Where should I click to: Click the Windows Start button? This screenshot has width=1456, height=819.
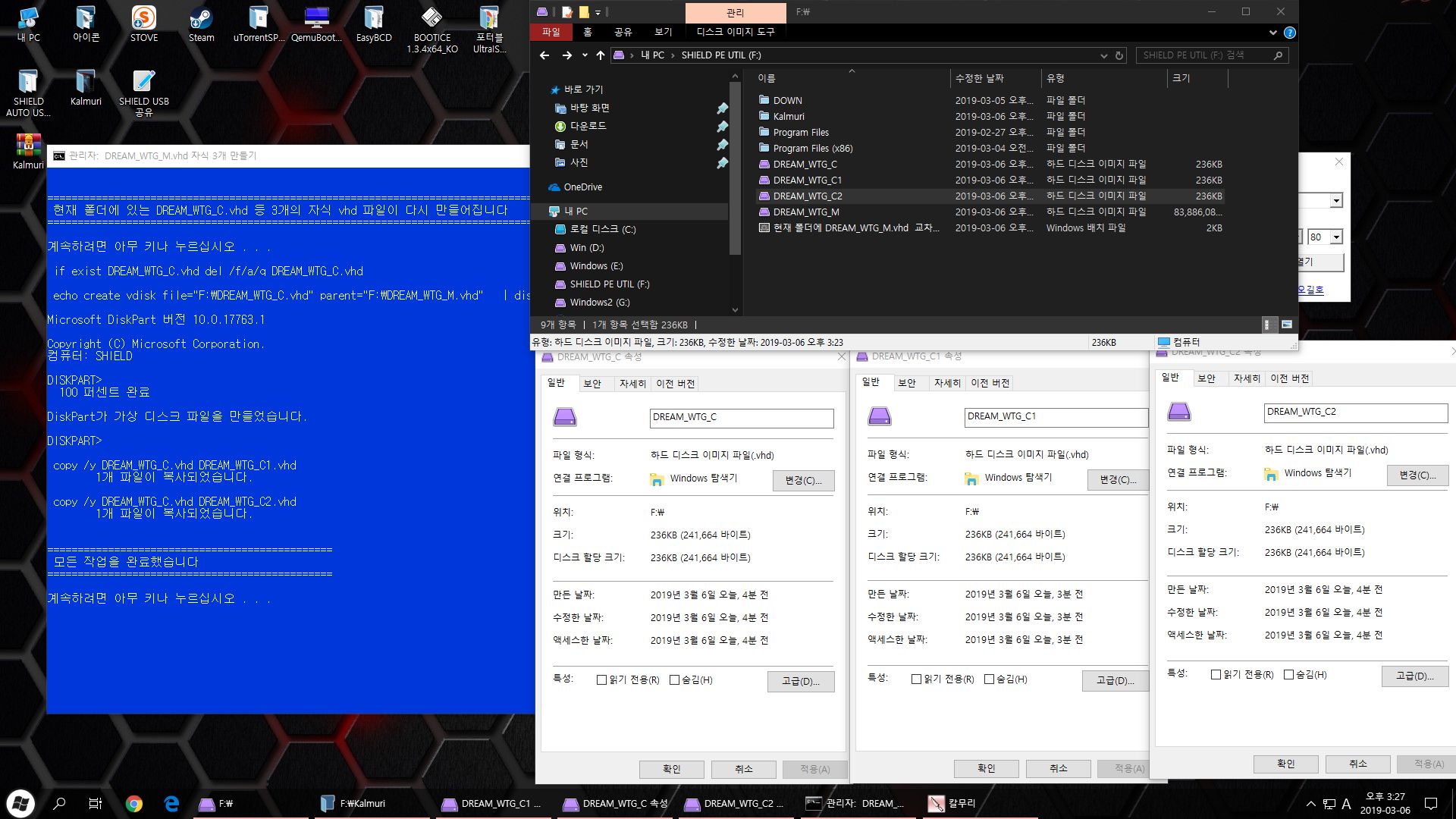pyautogui.click(x=20, y=804)
